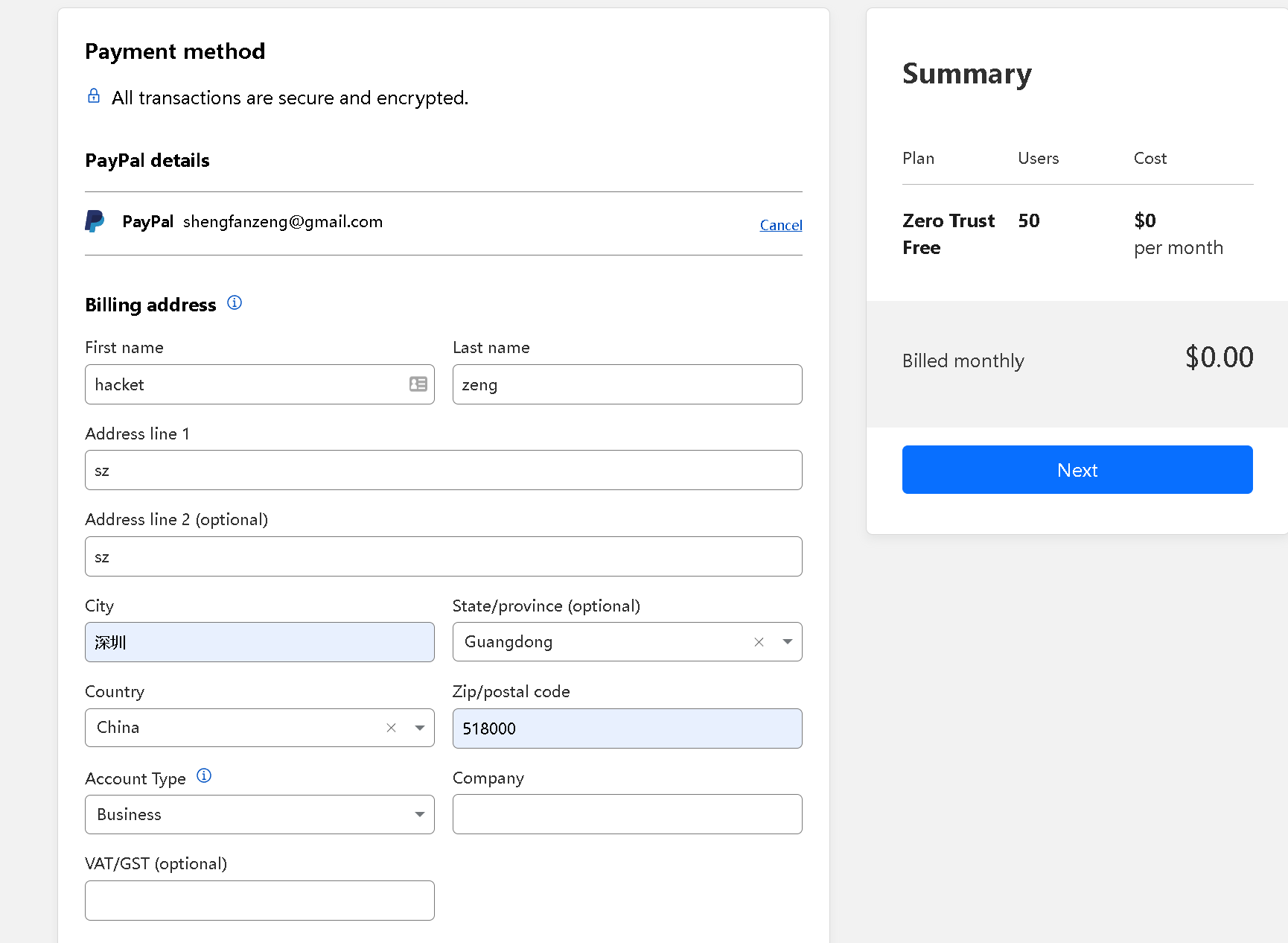Viewport: 1288px width, 943px height.
Task: Click the Account Type info icon
Action: 204,776
